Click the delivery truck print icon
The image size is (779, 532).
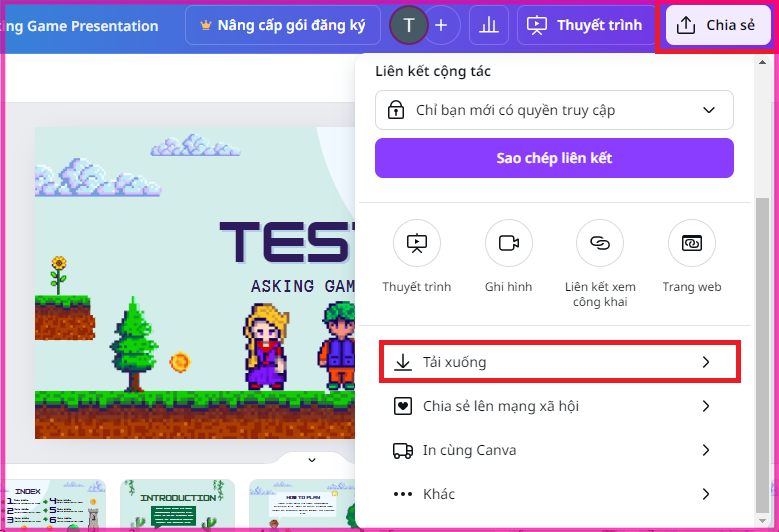403,451
